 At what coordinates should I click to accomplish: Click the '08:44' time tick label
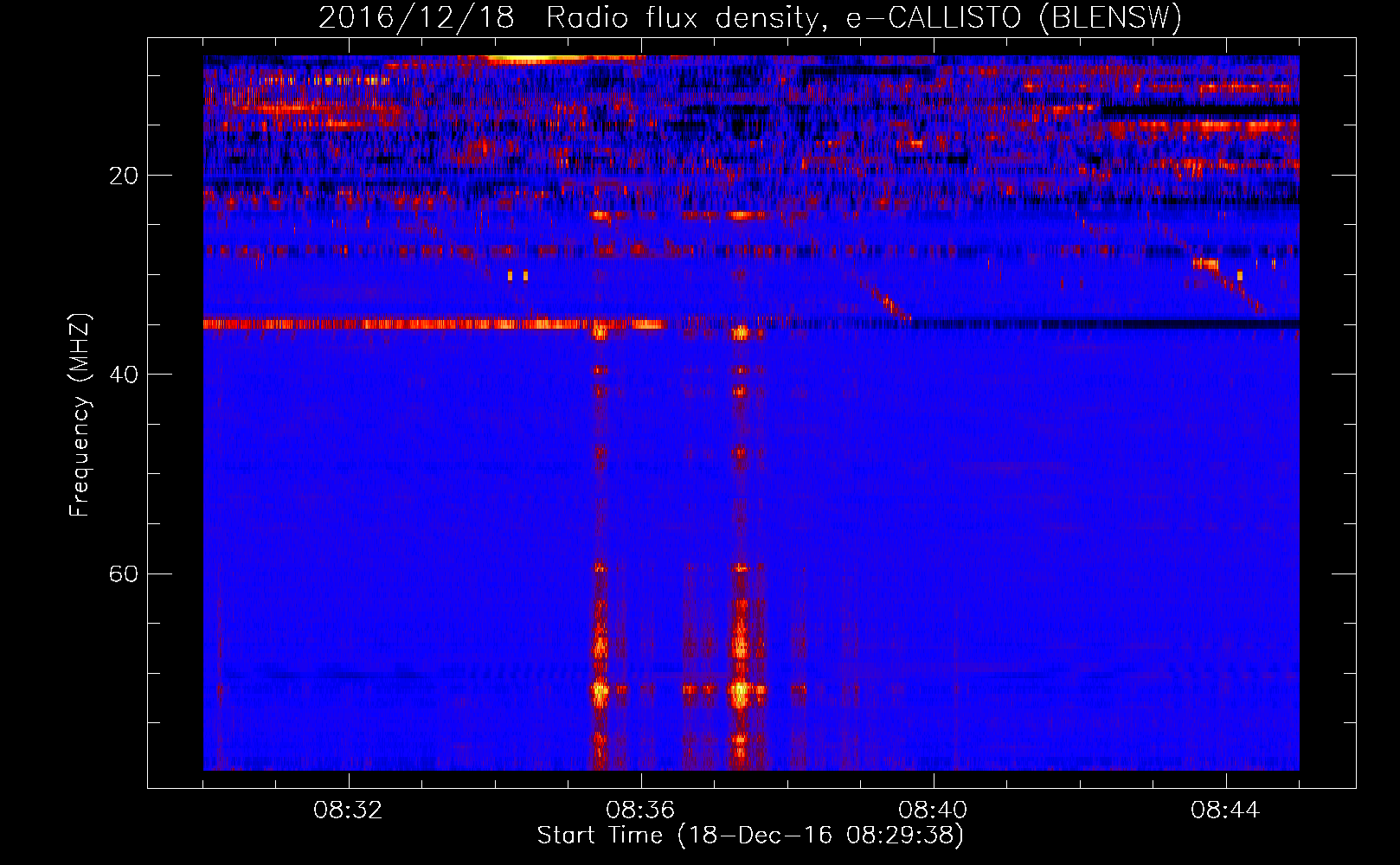click(1225, 811)
